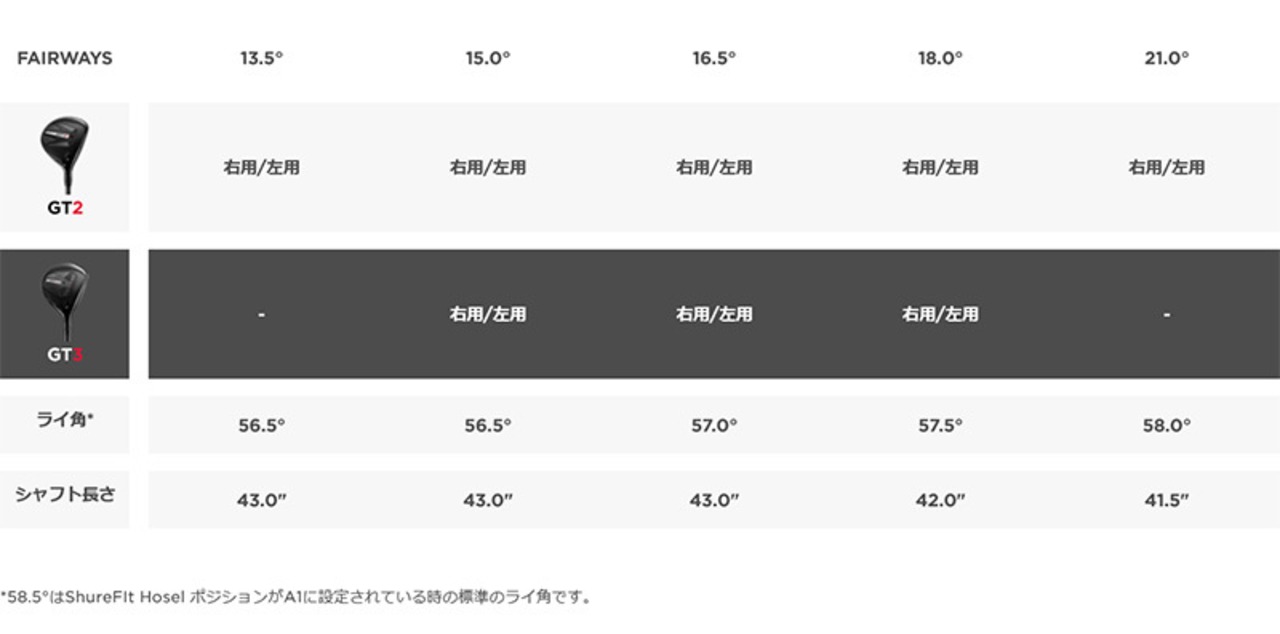Click the ShureFit Hosel footnote text

pyautogui.click(x=296, y=597)
